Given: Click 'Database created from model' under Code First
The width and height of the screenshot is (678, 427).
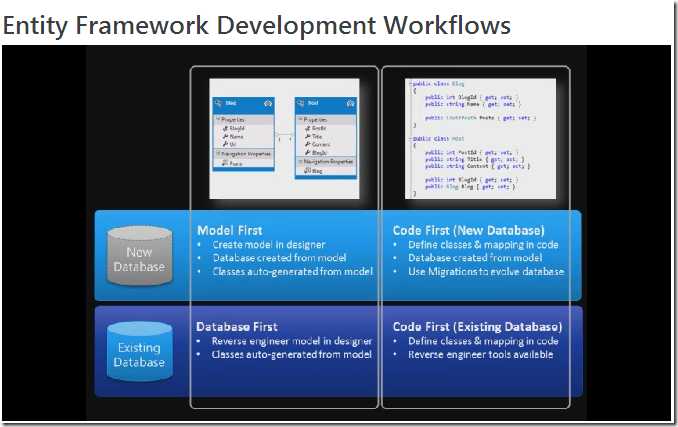Looking at the screenshot, I should pos(475,258).
